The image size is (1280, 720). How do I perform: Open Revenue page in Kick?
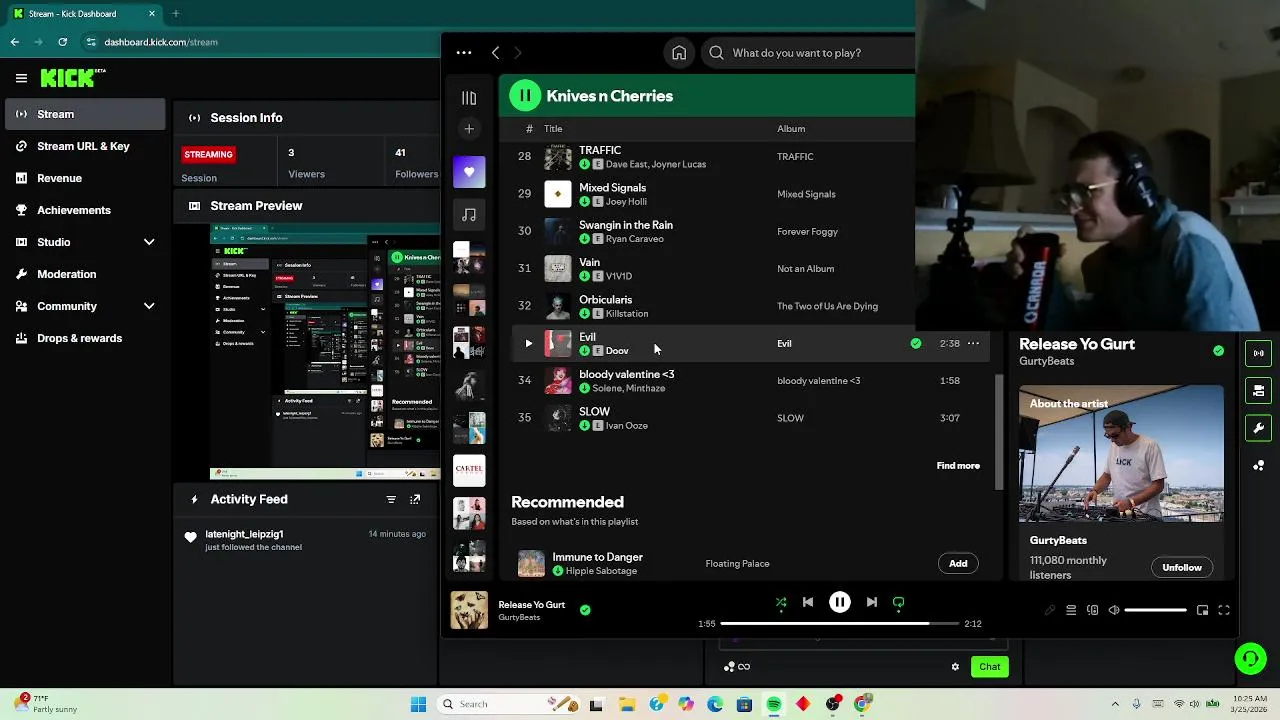[85, 178]
